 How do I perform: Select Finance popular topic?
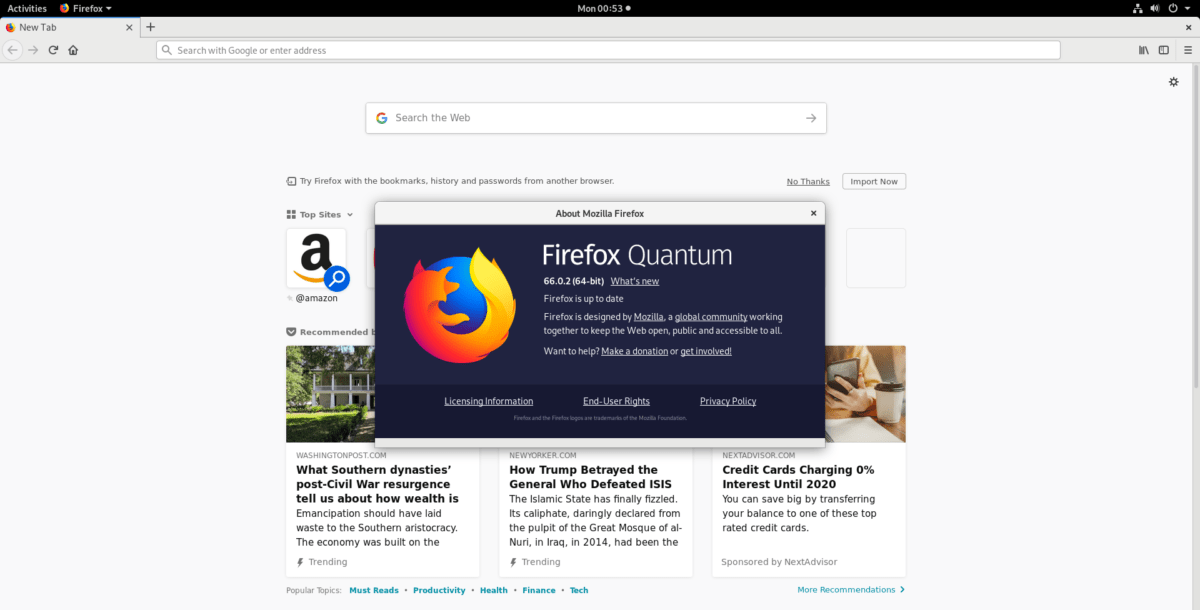coord(539,590)
